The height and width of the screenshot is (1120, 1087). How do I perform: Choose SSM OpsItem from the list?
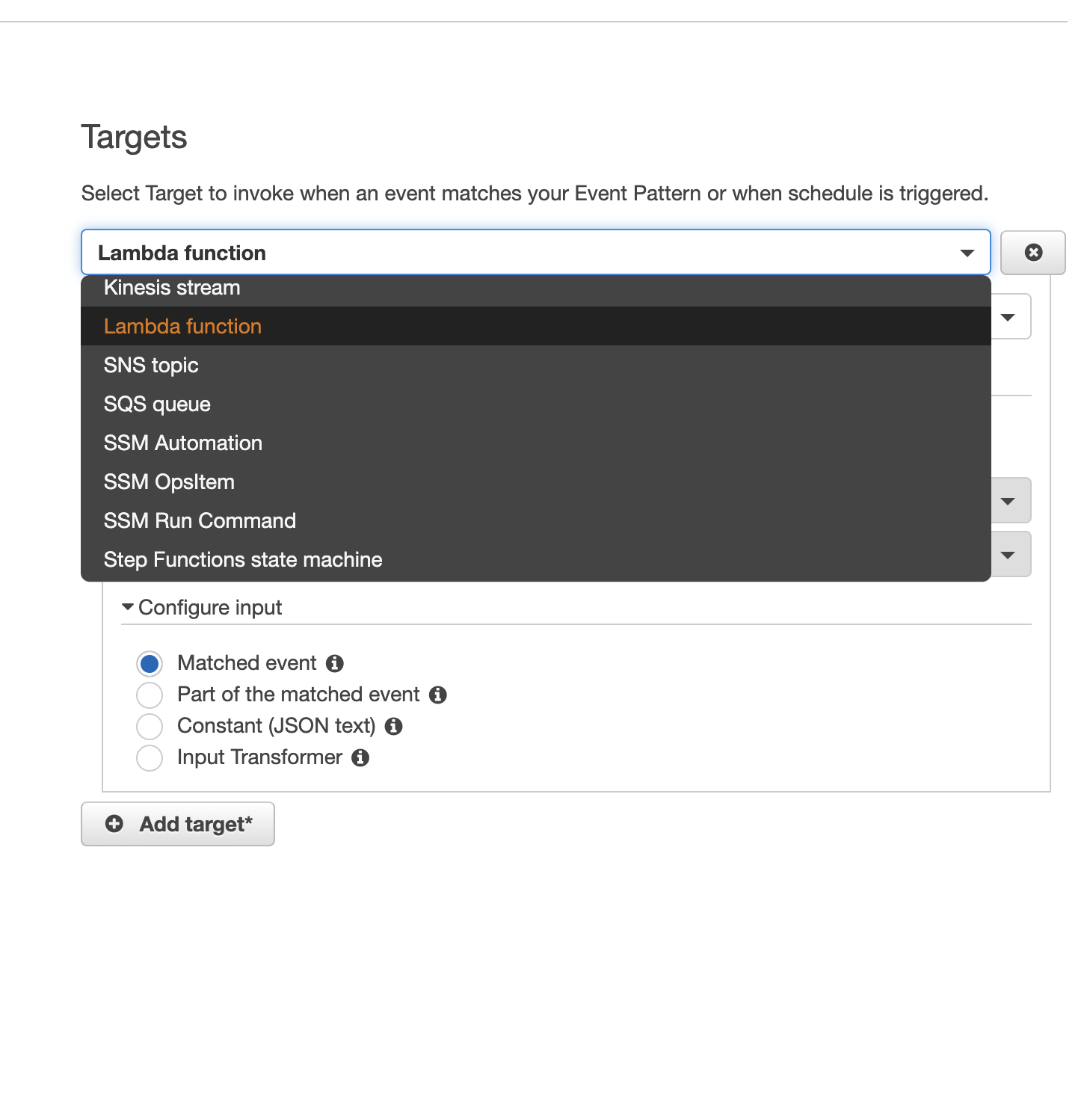click(169, 482)
